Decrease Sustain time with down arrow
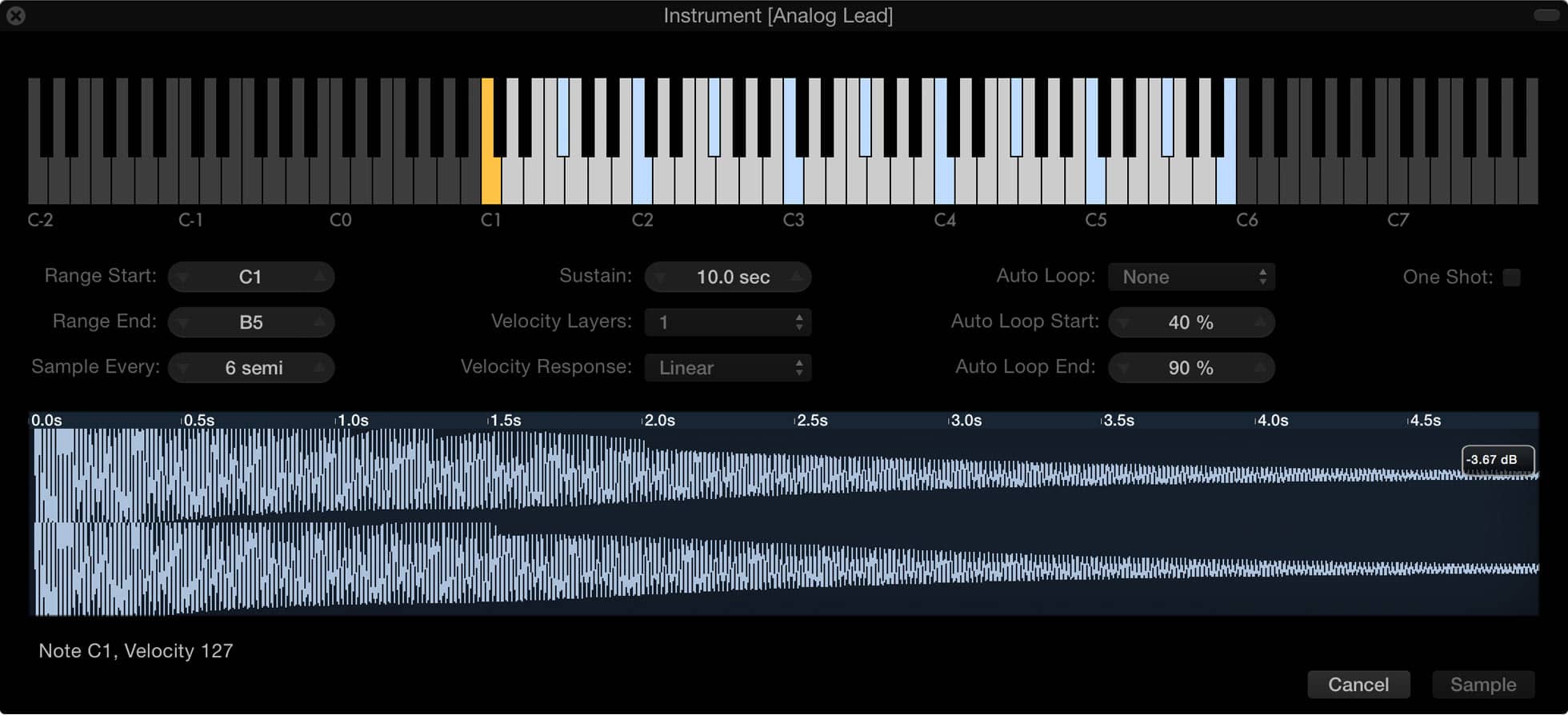This screenshot has width=1568, height=715. [660, 277]
